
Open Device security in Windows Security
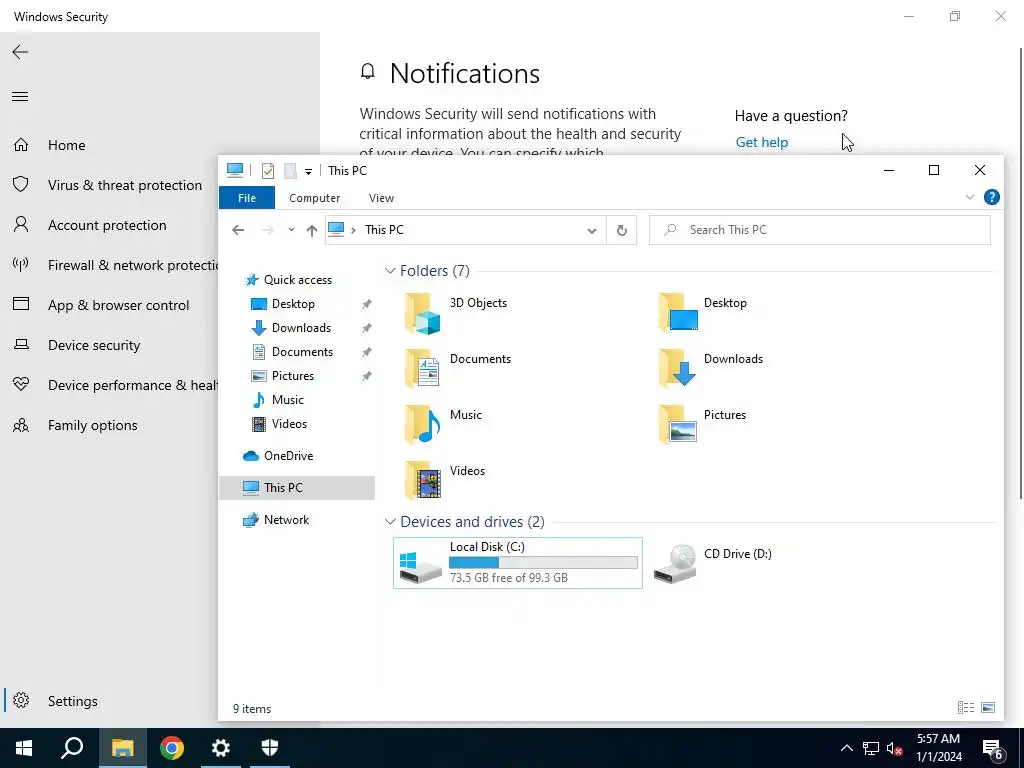[77, 345]
